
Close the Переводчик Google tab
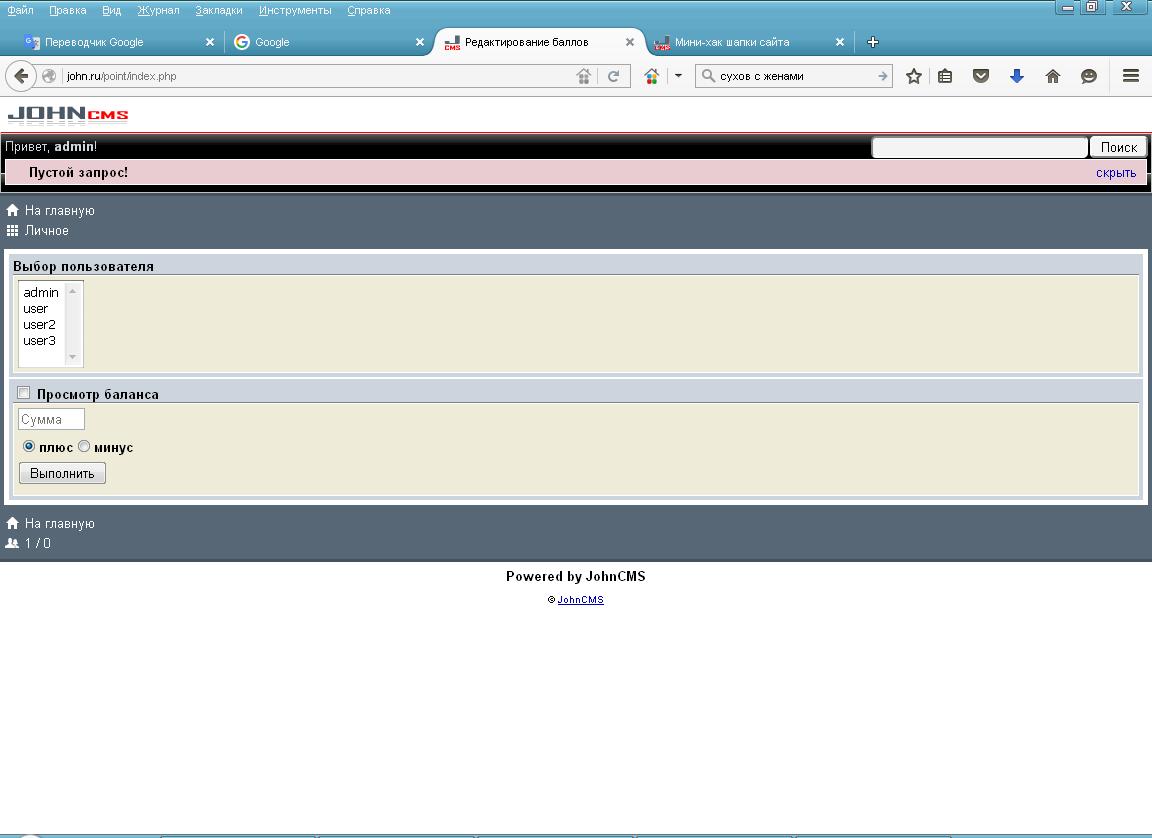click(209, 42)
